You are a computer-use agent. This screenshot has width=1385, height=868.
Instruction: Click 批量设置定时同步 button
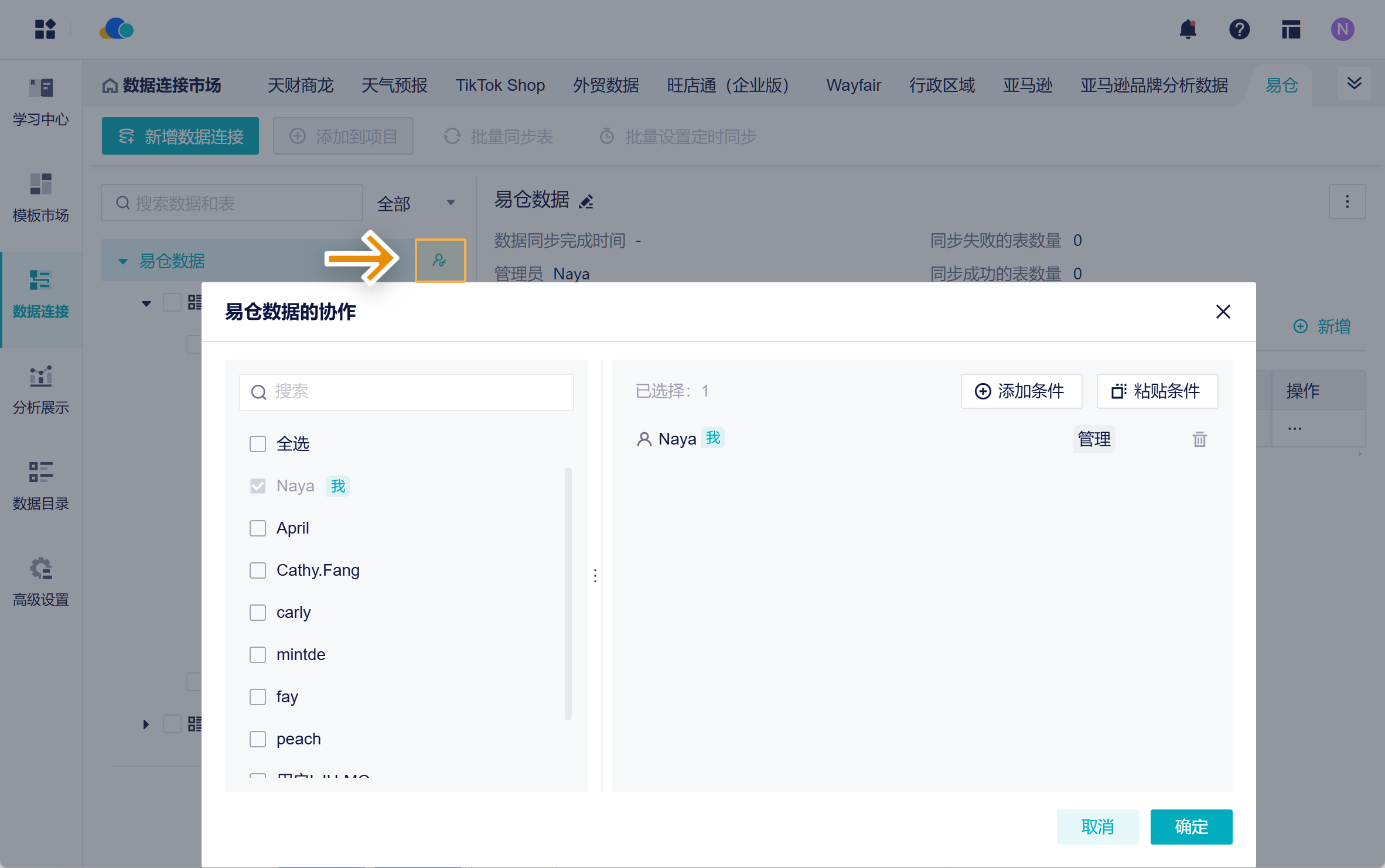(678, 136)
